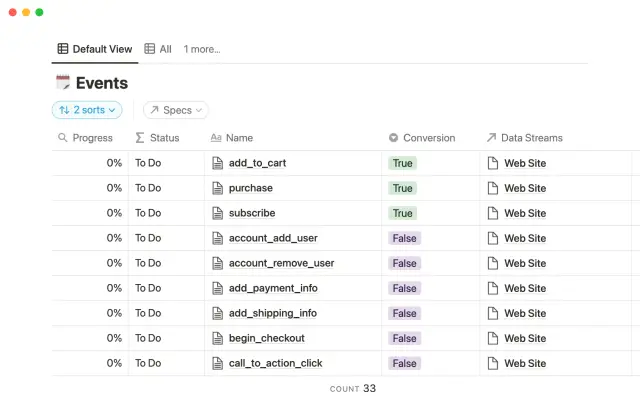The height and width of the screenshot is (400, 640).
Task: Open the call_to_action_click event page
Action: 276,363
